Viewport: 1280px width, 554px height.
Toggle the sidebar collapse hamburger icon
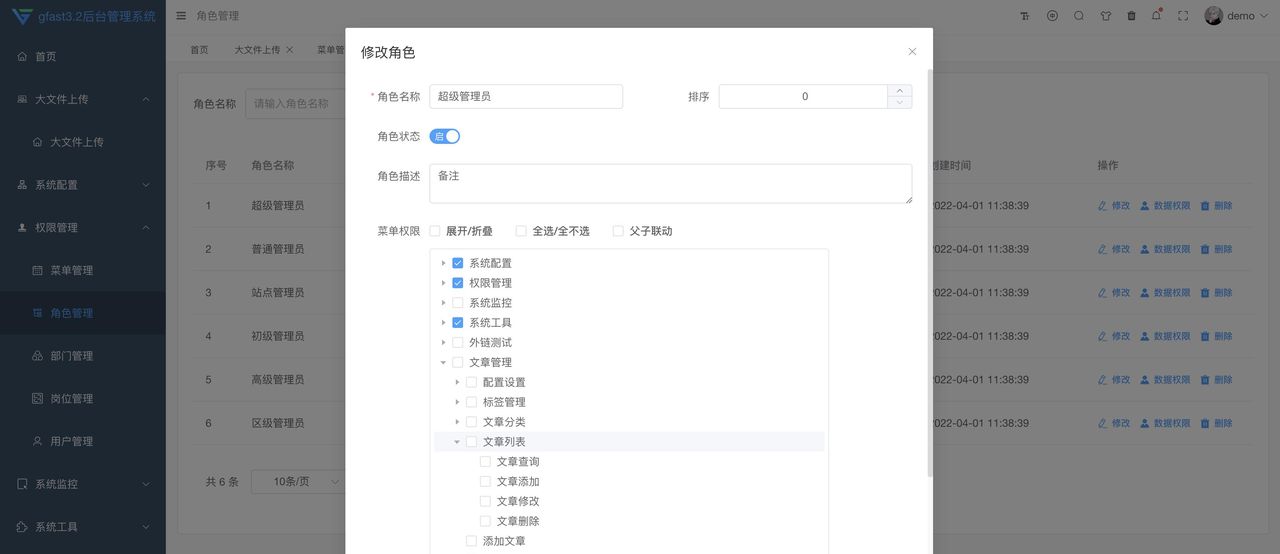pos(180,16)
